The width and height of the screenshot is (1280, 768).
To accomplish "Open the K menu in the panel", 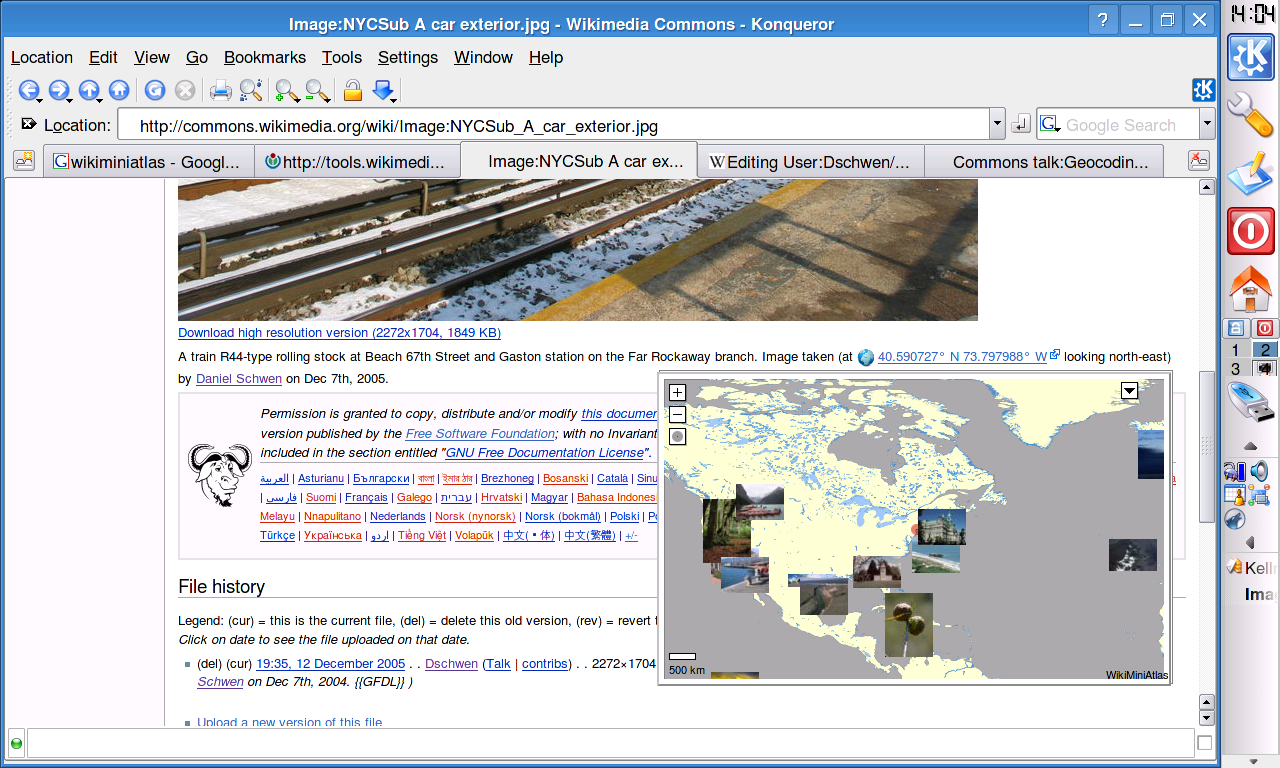I will [1250, 58].
